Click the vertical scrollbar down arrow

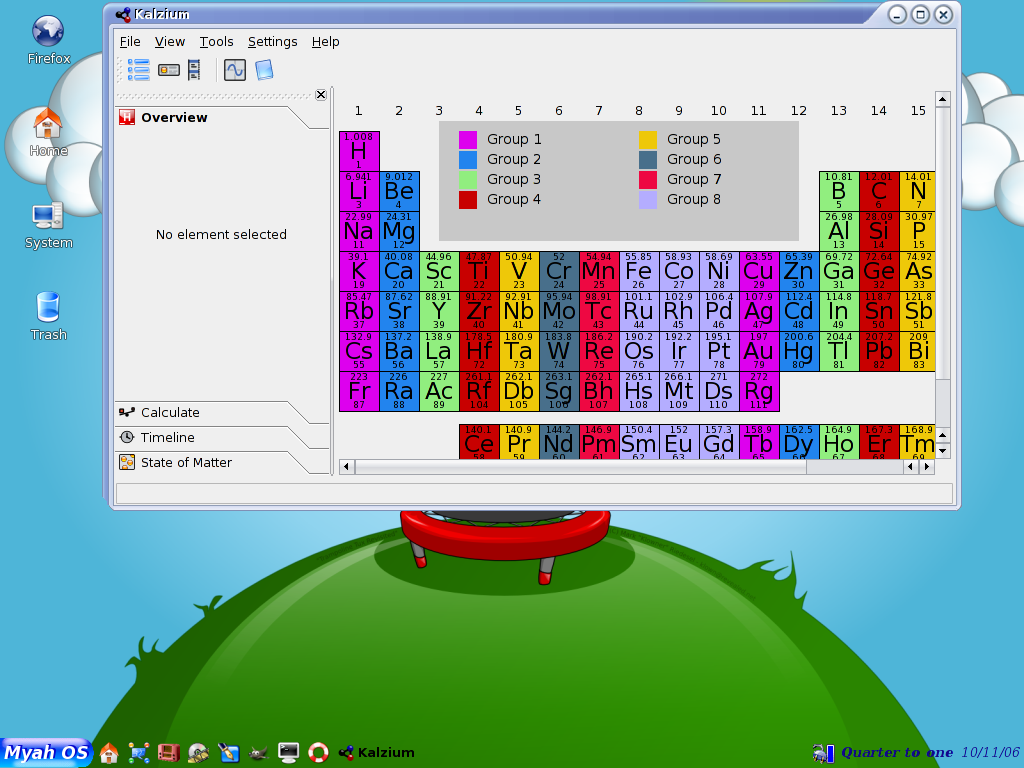[x=942, y=451]
